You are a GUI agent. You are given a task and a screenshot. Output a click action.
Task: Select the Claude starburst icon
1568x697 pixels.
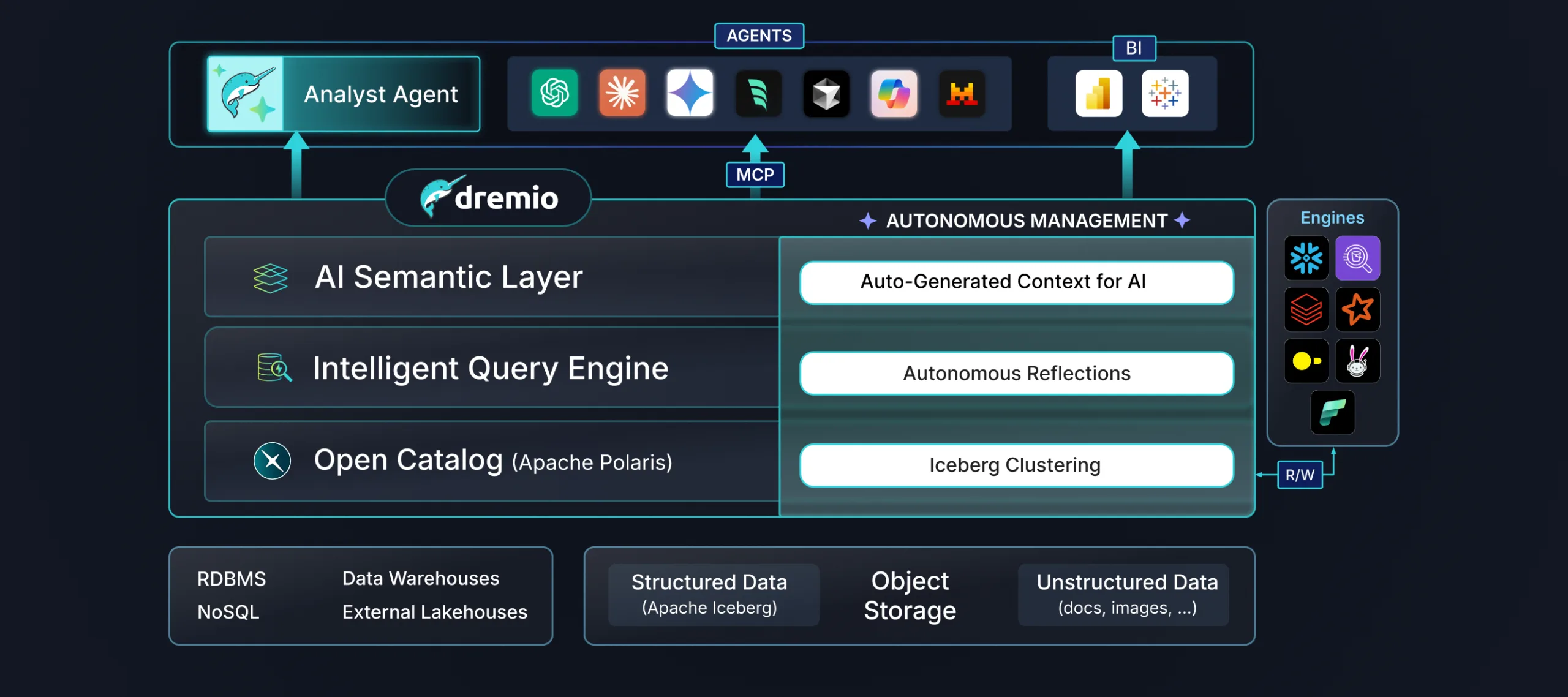(622, 94)
